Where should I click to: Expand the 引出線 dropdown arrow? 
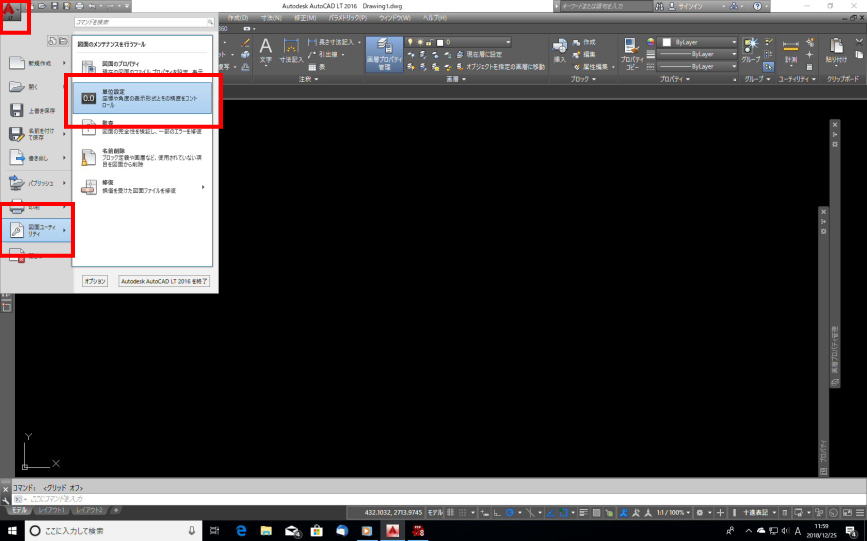[x=343, y=54]
